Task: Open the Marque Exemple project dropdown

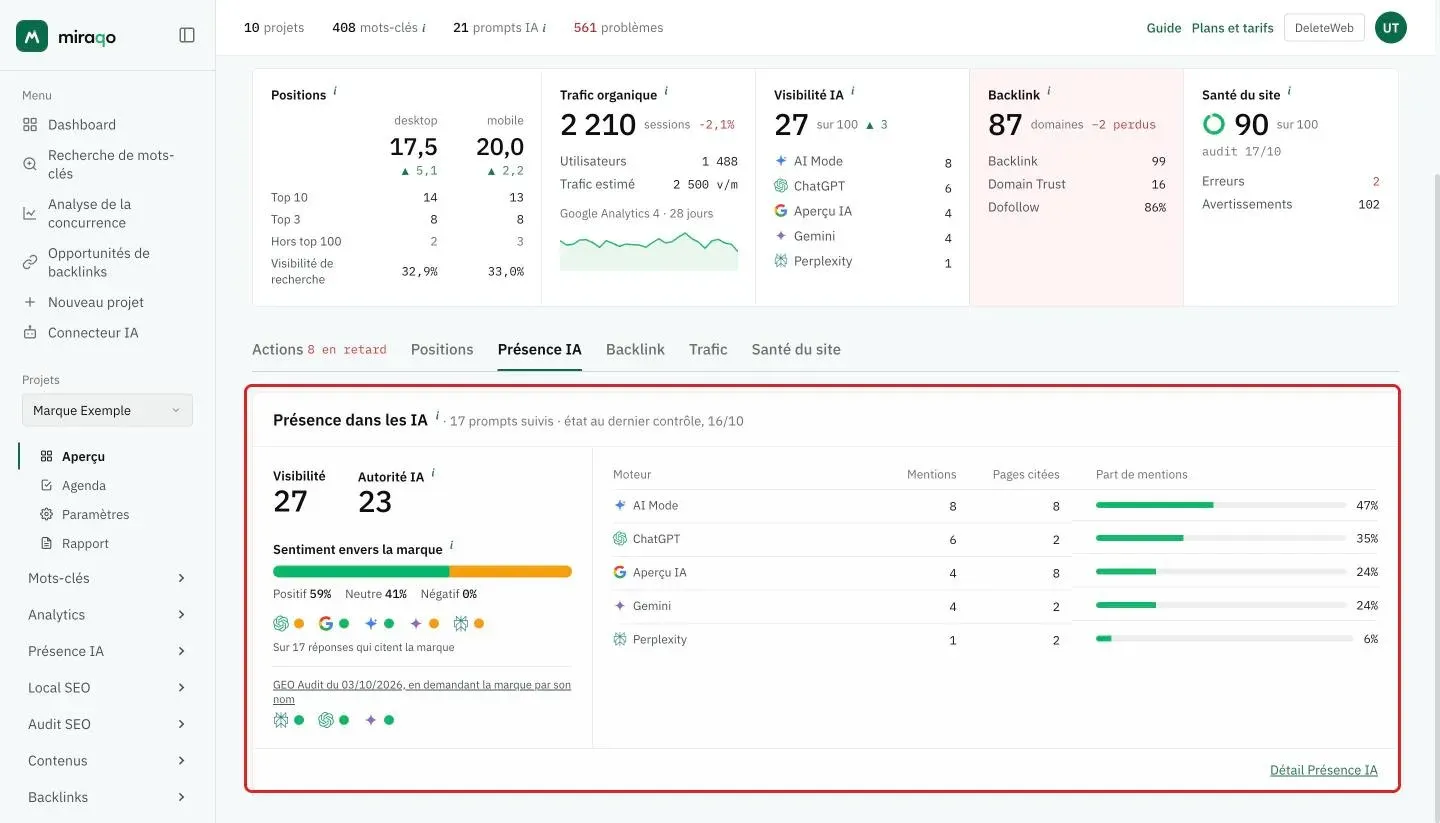Action: pyautogui.click(x=107, y=410)
